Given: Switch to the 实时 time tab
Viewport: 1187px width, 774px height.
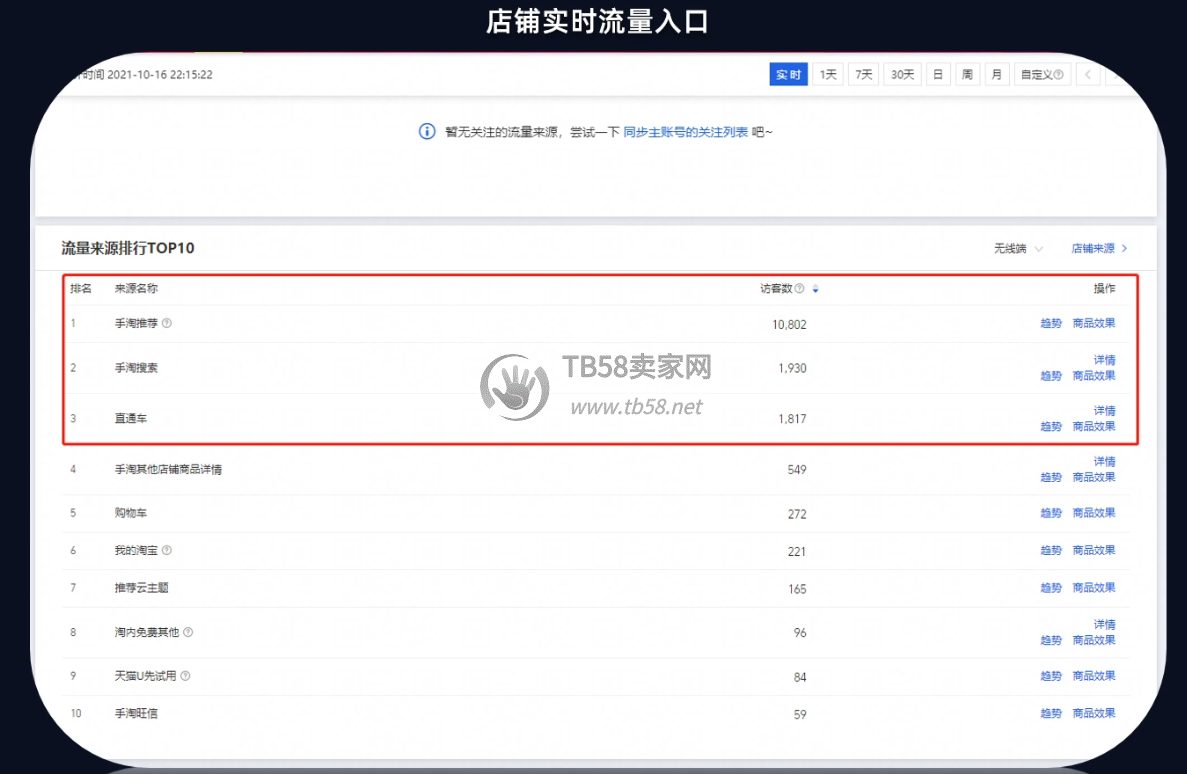Looking at the screenshot, I should [788, 74].
